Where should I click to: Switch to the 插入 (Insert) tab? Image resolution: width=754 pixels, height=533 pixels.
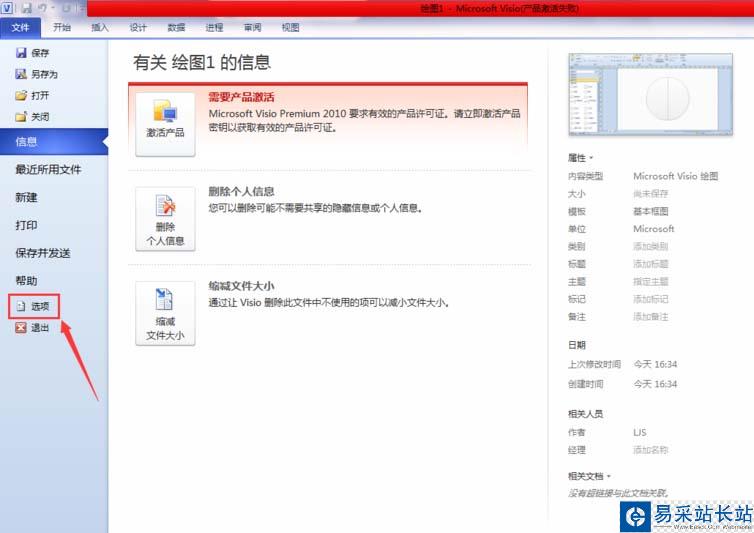[x=100, y=27]
